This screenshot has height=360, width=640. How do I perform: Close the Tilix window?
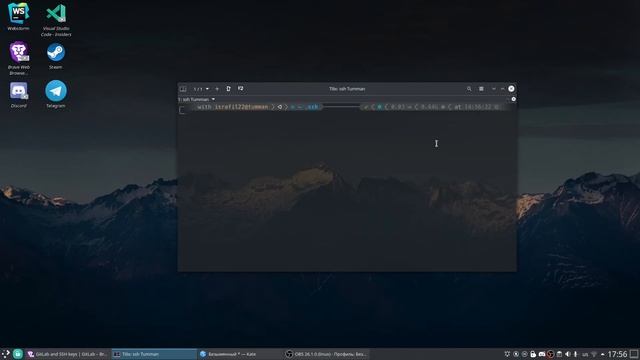511,89
